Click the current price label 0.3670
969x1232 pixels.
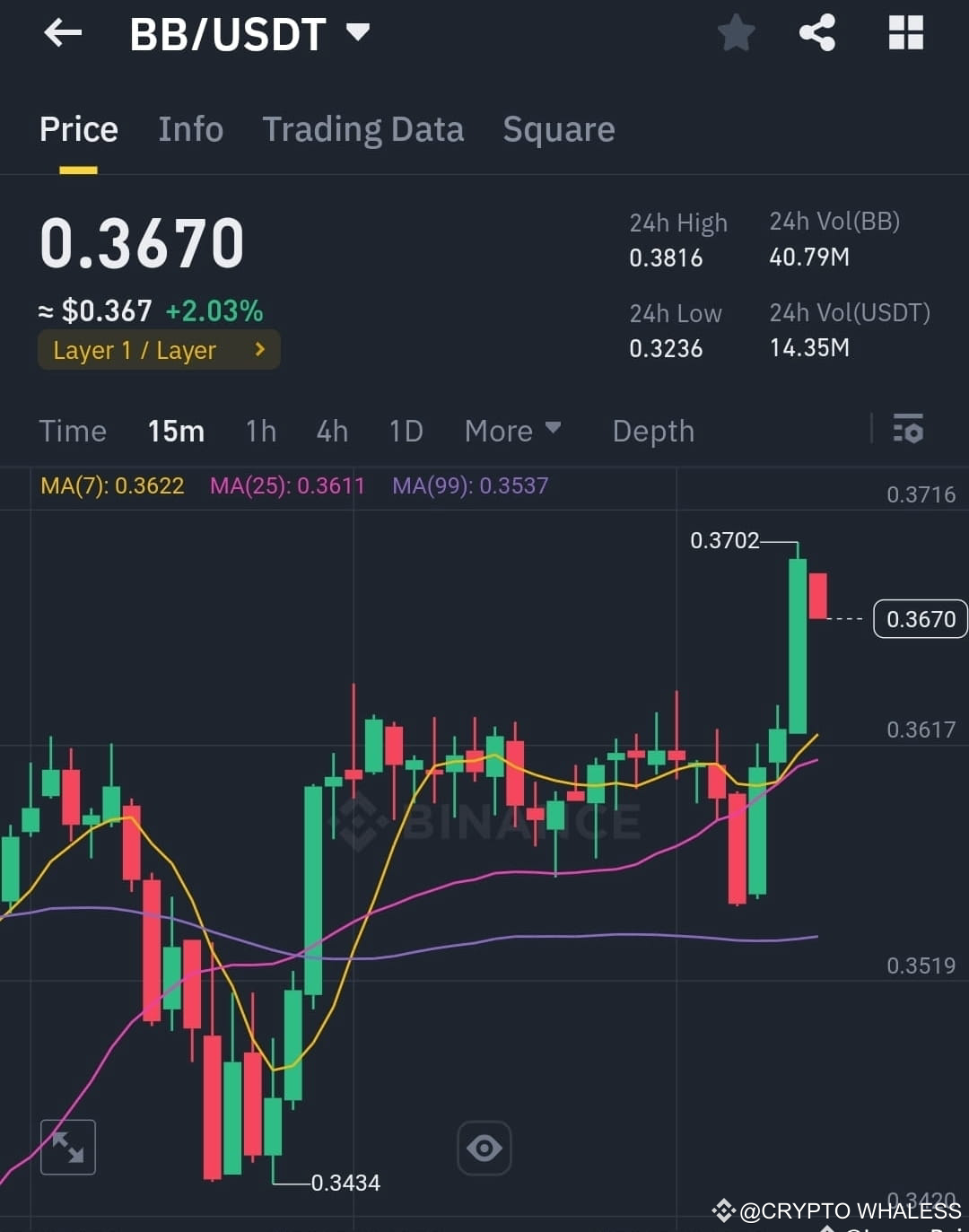[x=920, y=618]
